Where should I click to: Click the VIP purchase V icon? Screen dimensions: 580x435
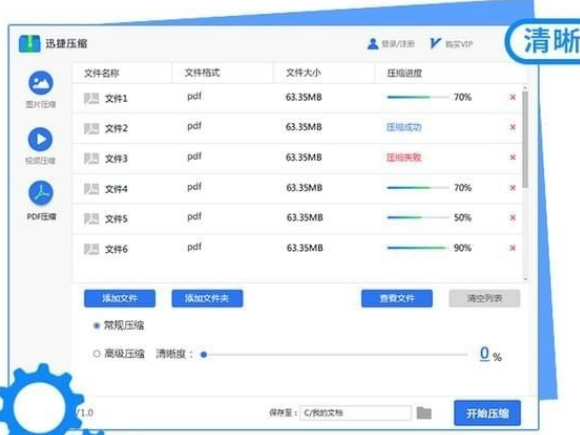coord(435,44)
